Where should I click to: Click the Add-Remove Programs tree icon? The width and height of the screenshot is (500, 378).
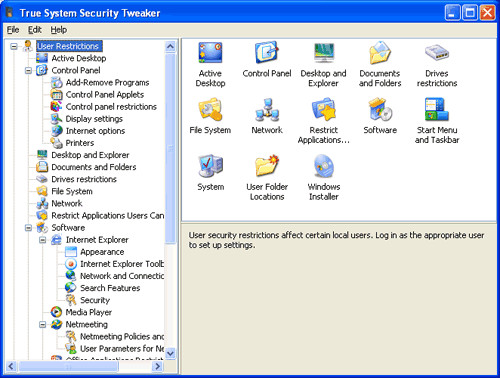coord(56,82)
